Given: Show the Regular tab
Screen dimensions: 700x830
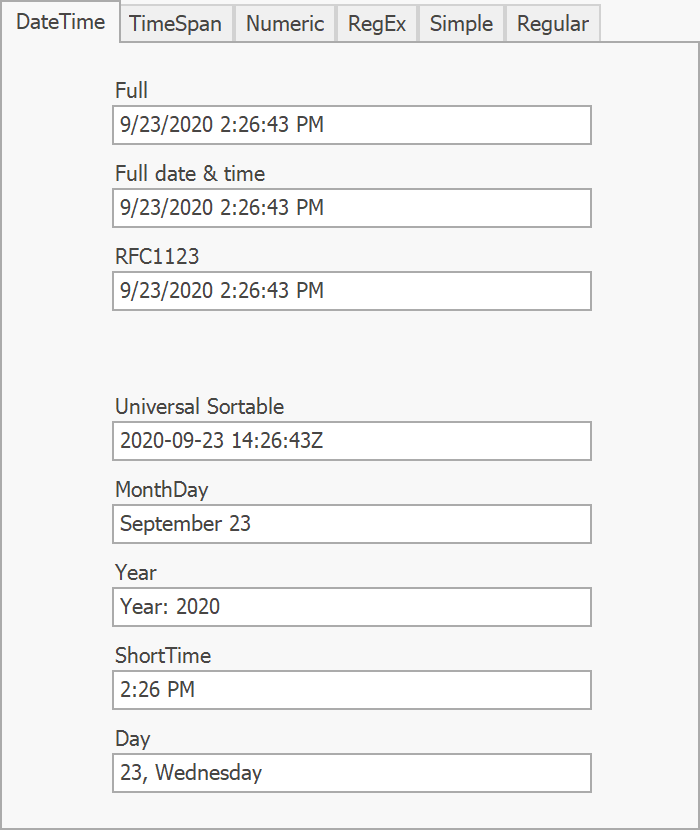Looking at the screenshot, I should click(x=552, y=24).
